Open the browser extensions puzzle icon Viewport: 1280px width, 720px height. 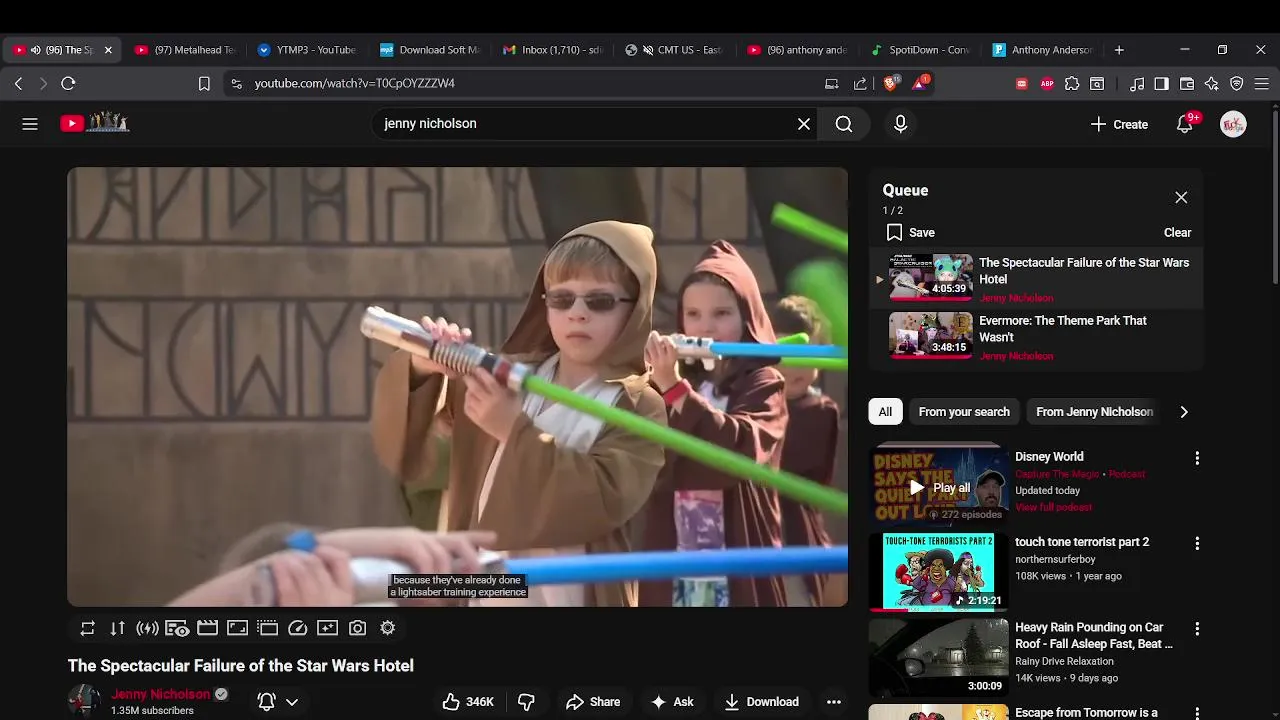pos(1072,84)
